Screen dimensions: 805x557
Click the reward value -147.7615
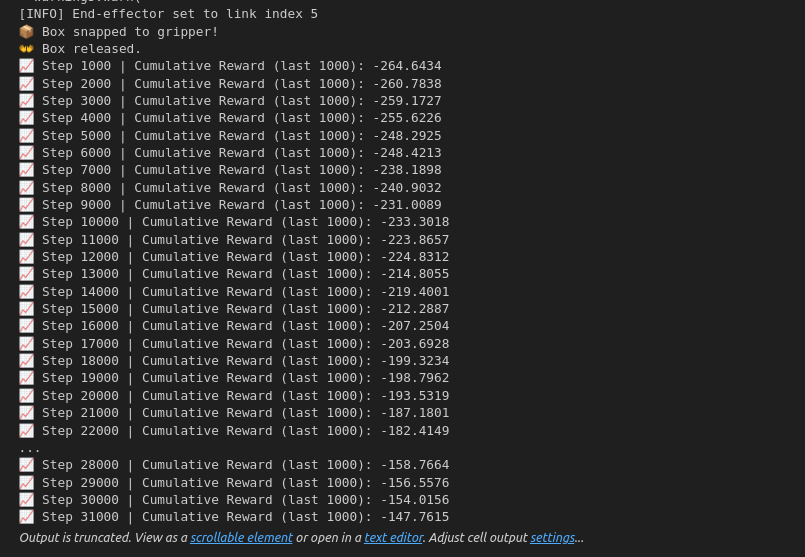tap(415, 517)
